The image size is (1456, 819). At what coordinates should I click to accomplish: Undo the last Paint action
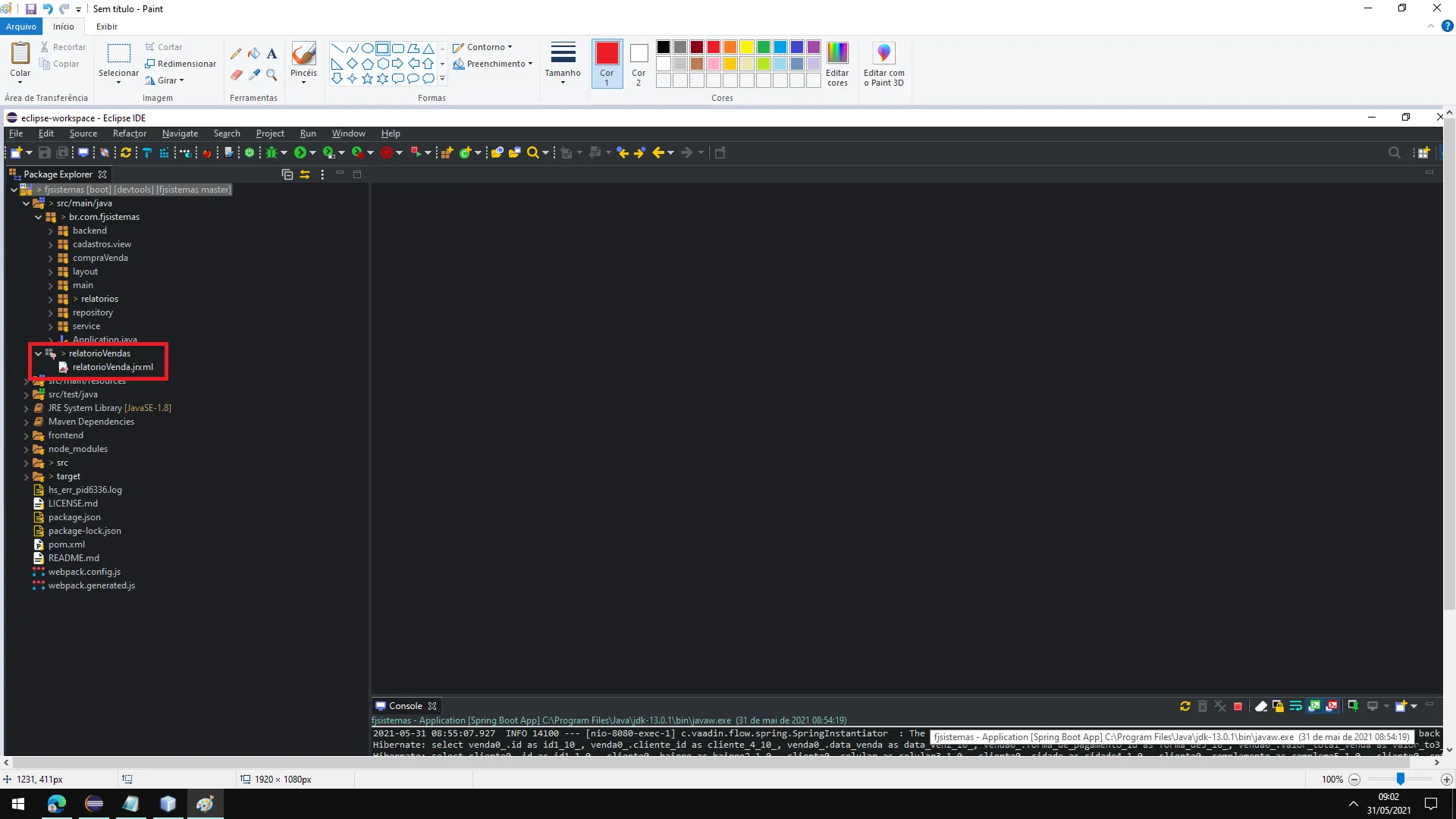pyautogui.click(x=48, y=9)
